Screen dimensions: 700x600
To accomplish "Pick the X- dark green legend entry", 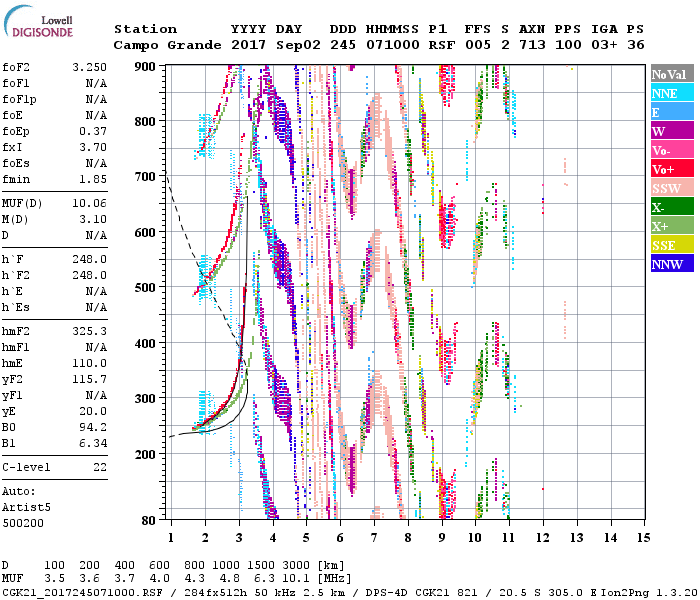I will point(668,208).
